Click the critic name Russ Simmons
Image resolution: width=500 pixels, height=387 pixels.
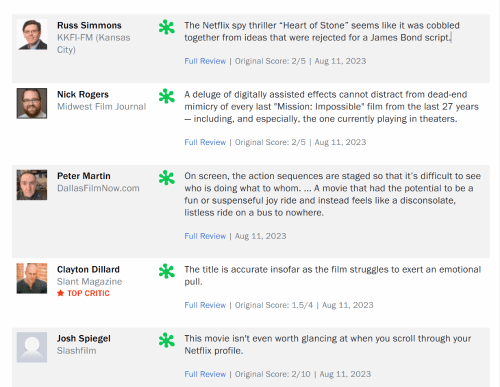tap(89, 25)
